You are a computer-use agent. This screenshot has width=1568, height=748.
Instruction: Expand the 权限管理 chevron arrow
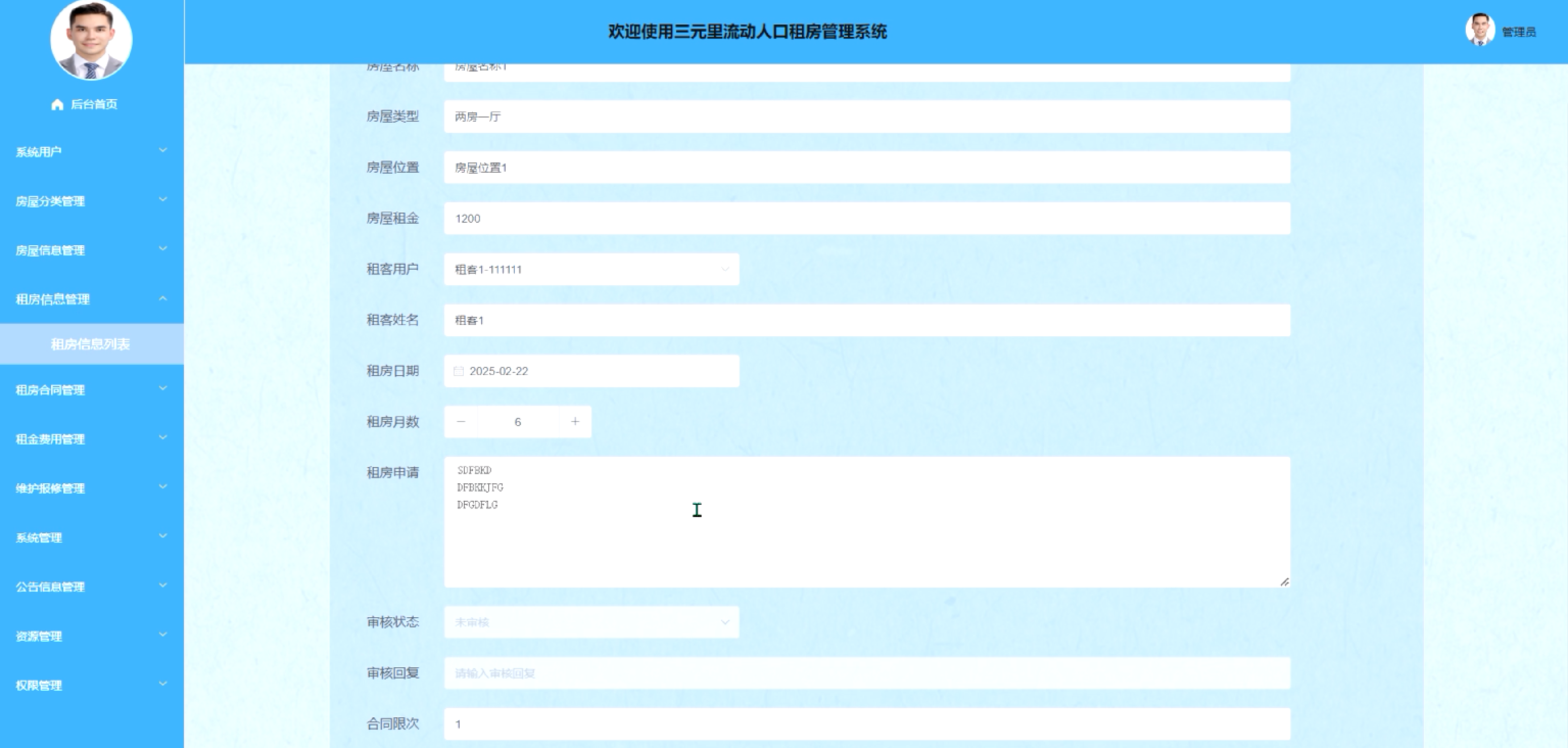click(162, 684)
